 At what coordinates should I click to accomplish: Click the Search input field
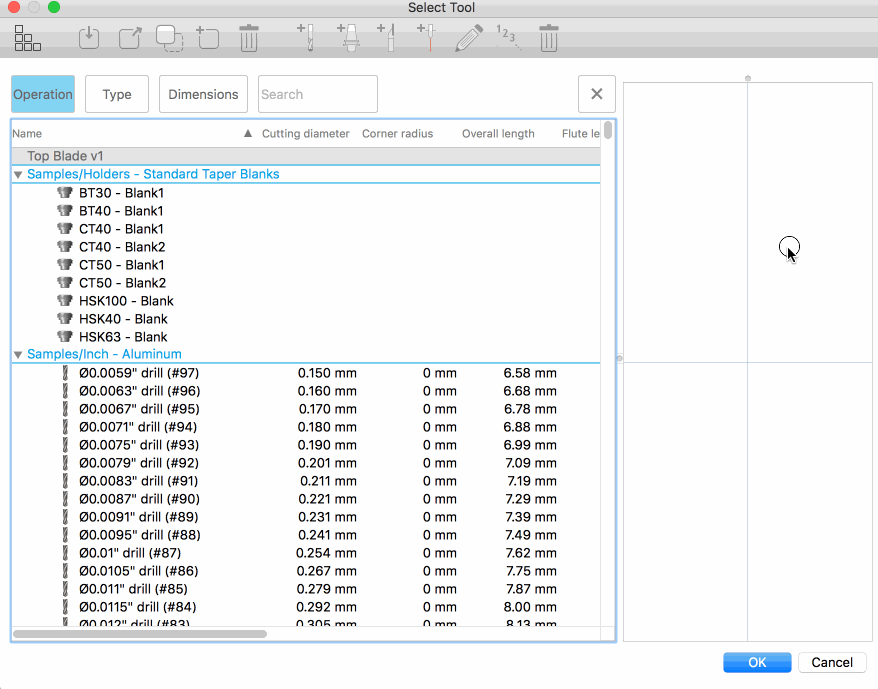click(x=317, y=94)
